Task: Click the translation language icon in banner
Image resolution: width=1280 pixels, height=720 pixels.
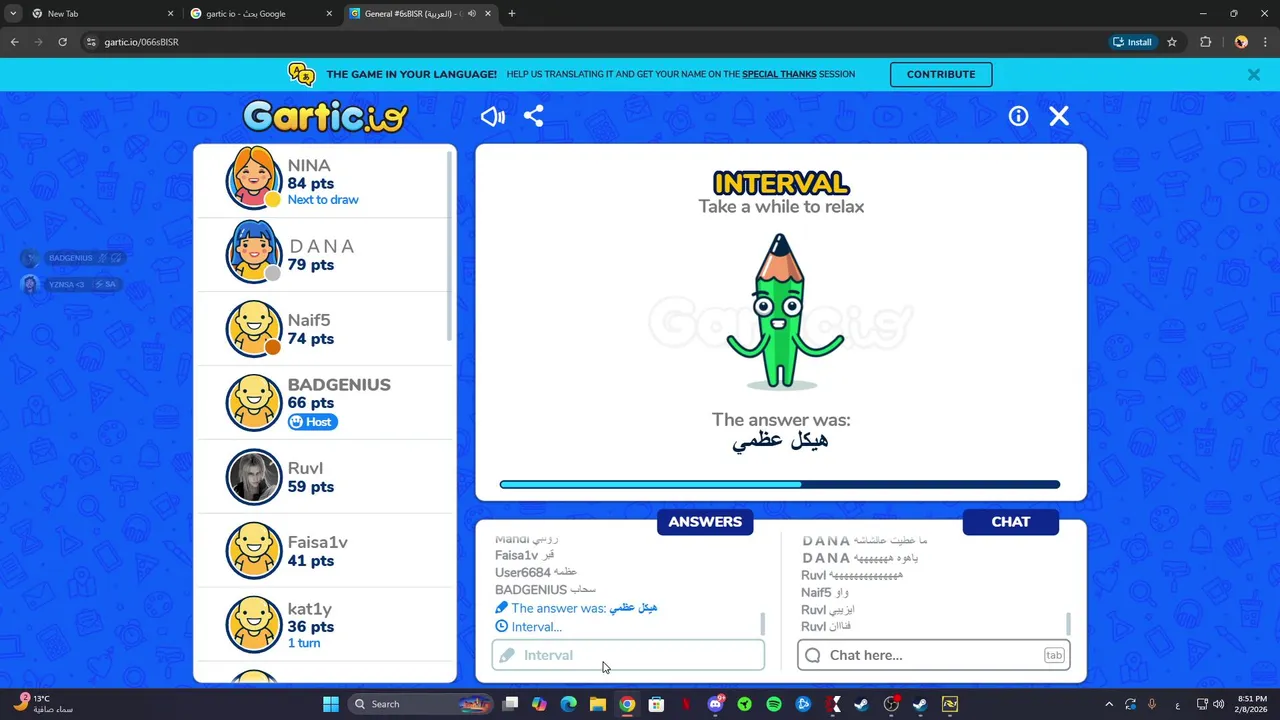Action: 301,74
